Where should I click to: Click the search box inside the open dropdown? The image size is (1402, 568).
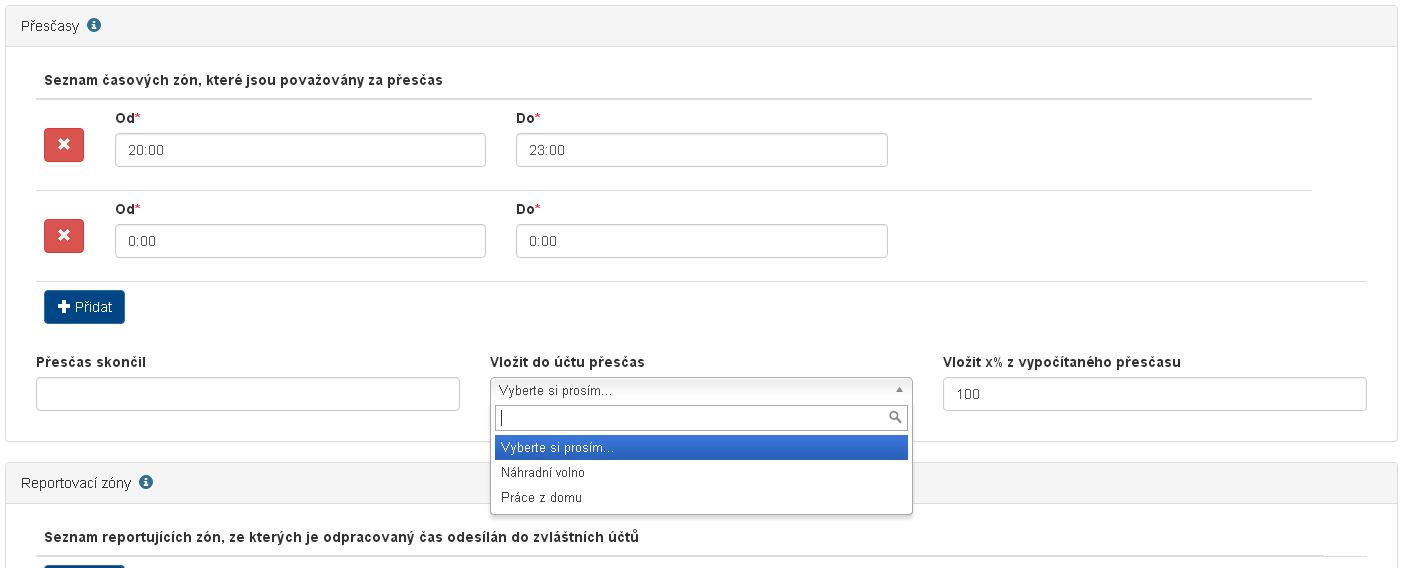click(690, 418)
